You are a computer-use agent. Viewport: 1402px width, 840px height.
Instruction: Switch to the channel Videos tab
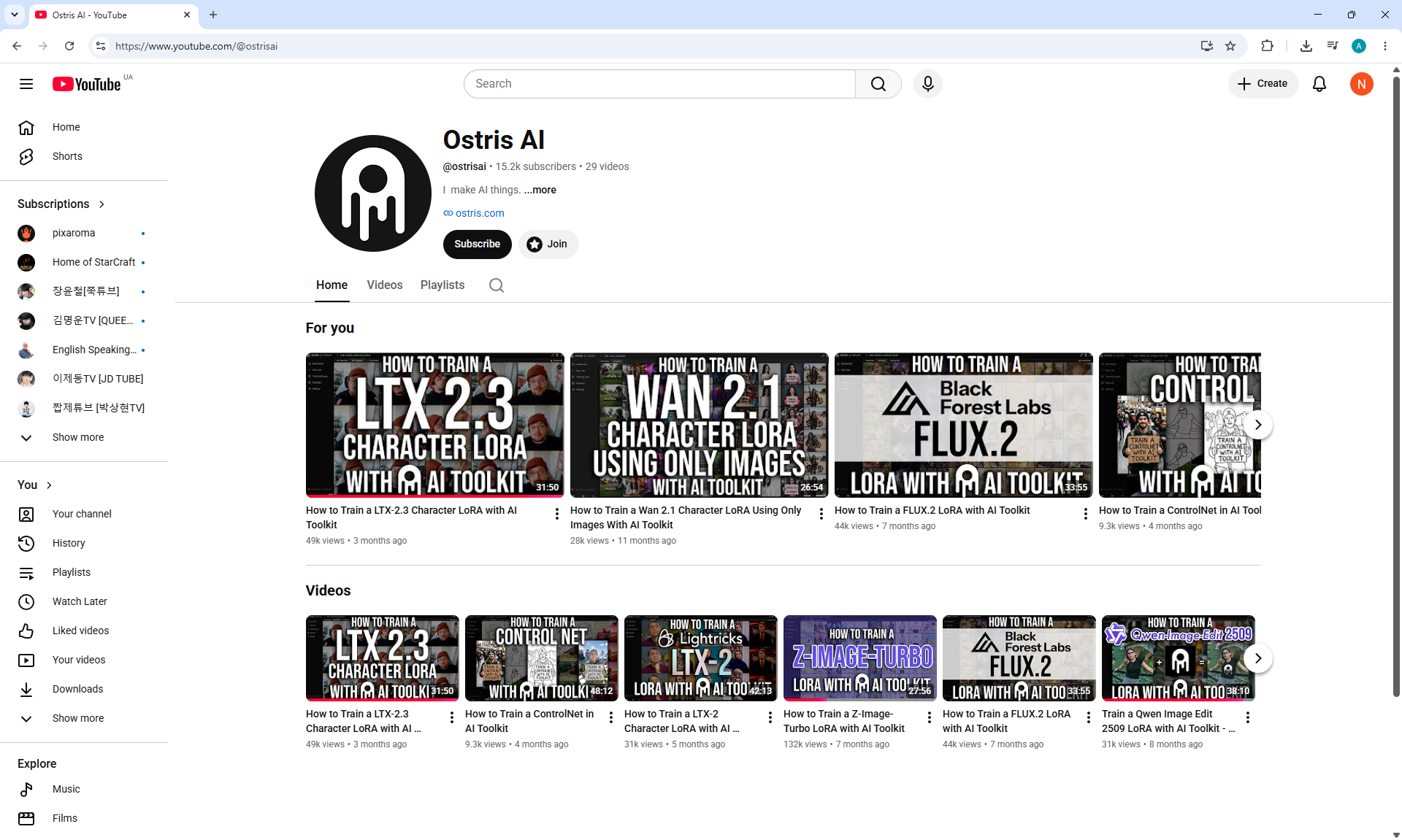click(385, 285)
